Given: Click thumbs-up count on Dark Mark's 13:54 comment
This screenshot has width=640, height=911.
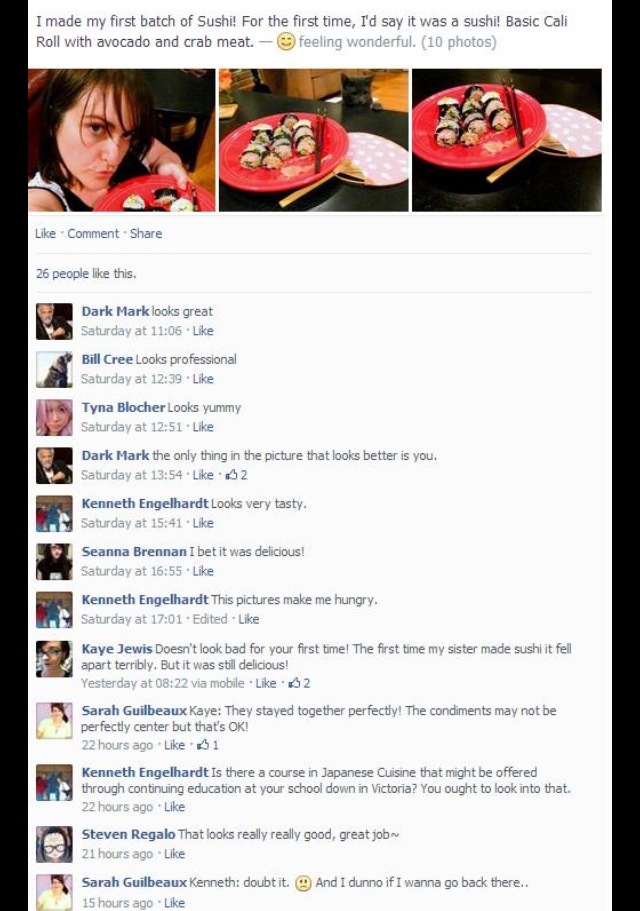Looking at the screenshot, I should click(237, 475).
